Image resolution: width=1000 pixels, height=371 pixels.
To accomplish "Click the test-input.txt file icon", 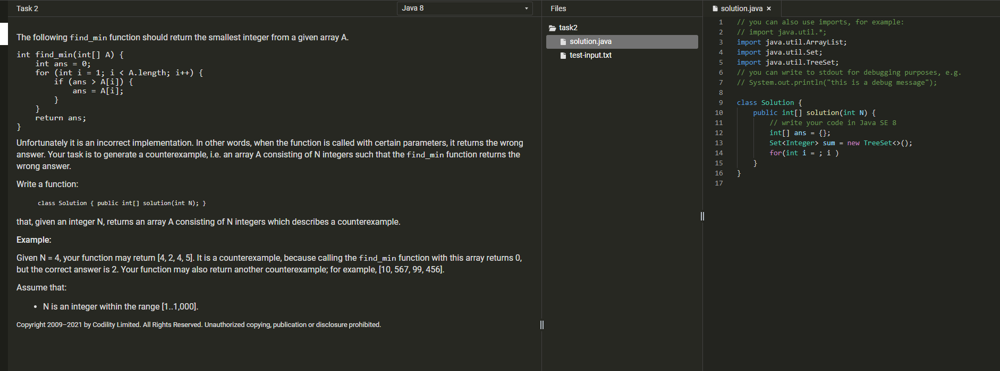I will coord(563,55).
